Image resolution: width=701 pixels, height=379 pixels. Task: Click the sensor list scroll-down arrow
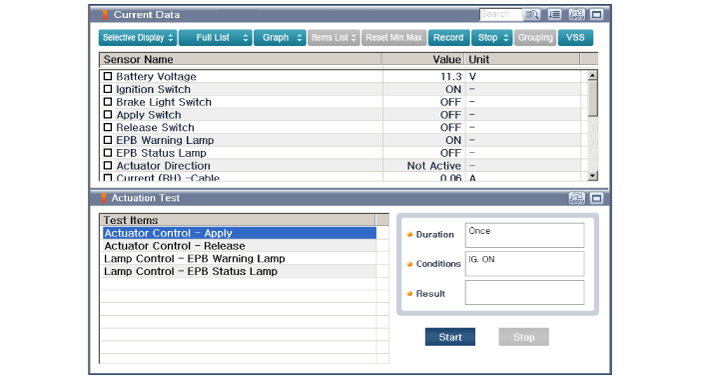click(592, 176)
